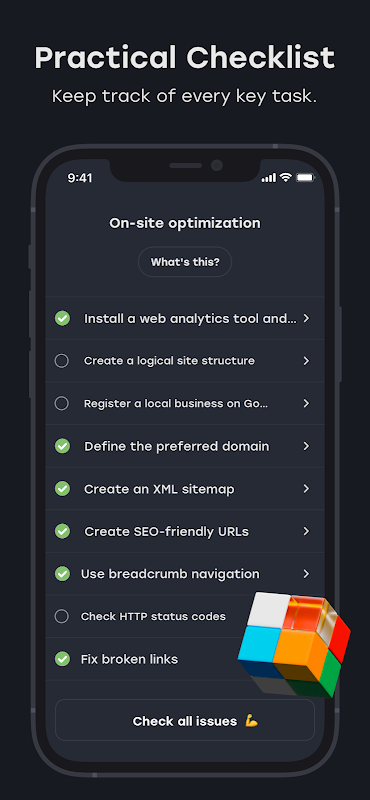Click the colorful cube graphic
The height and width of the screenshot is (800, 370).
pyautogui.click(x=294, y=644)
